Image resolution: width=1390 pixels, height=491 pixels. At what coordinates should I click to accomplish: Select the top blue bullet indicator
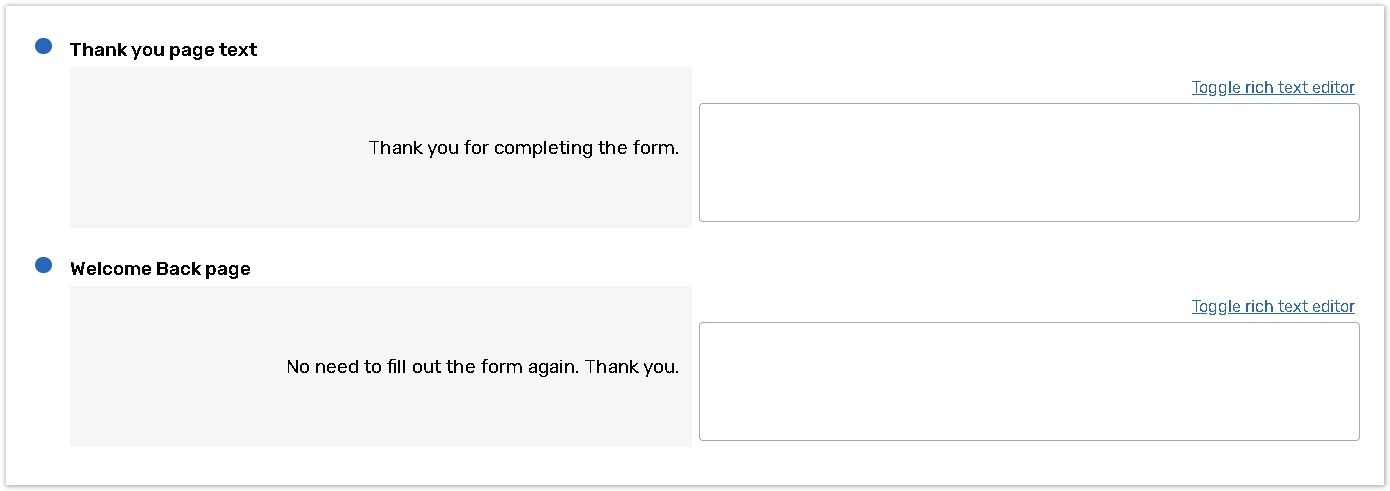[x=43, y=46]
